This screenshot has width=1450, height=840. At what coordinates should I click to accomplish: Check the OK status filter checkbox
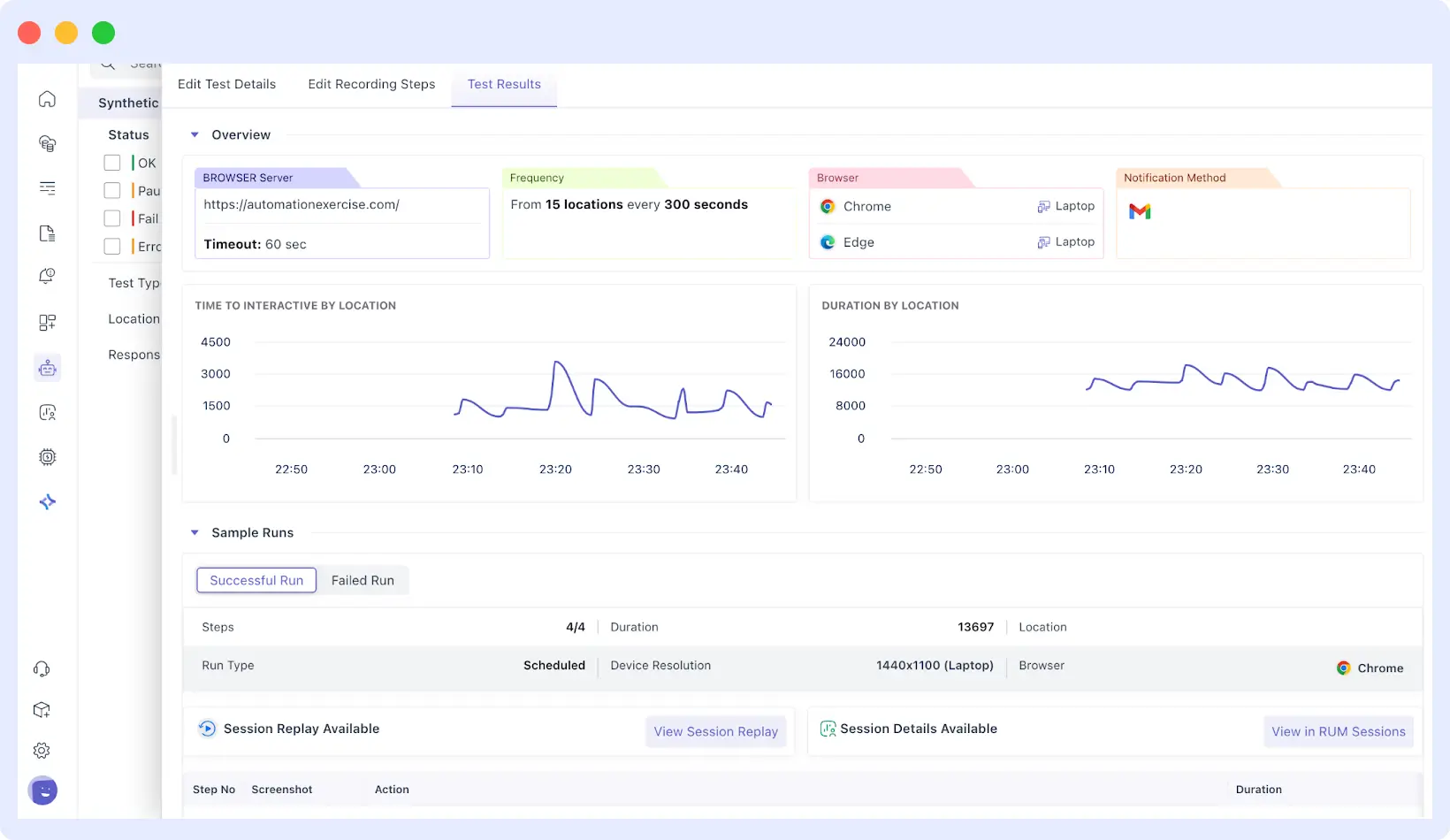click(x=112, y=162)
